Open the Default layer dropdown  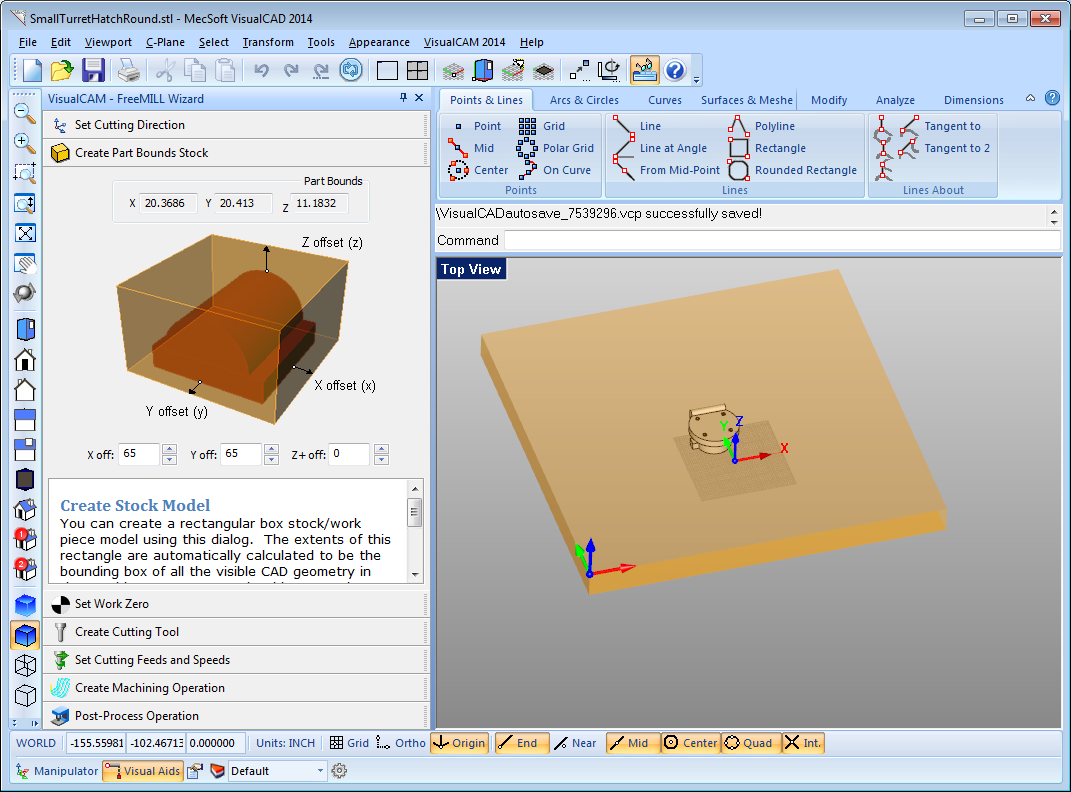click(277, 771)
